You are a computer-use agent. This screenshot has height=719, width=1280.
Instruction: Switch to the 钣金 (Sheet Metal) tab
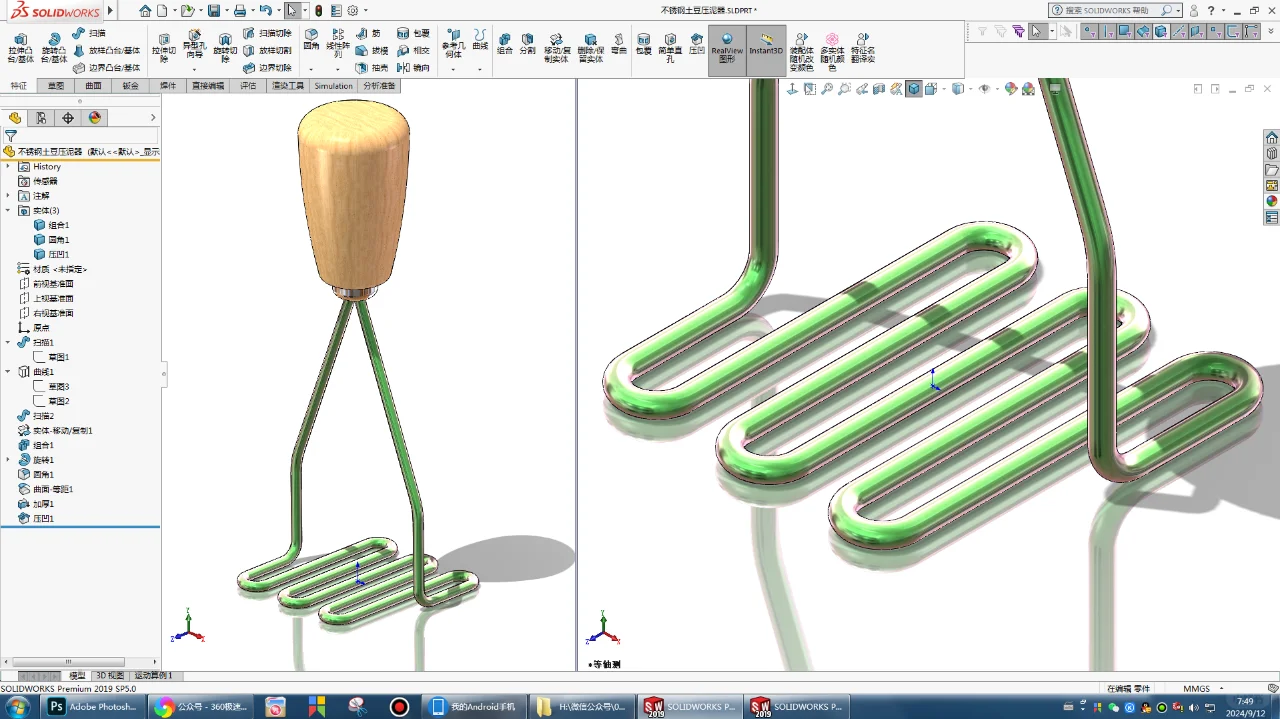(130, 86)
